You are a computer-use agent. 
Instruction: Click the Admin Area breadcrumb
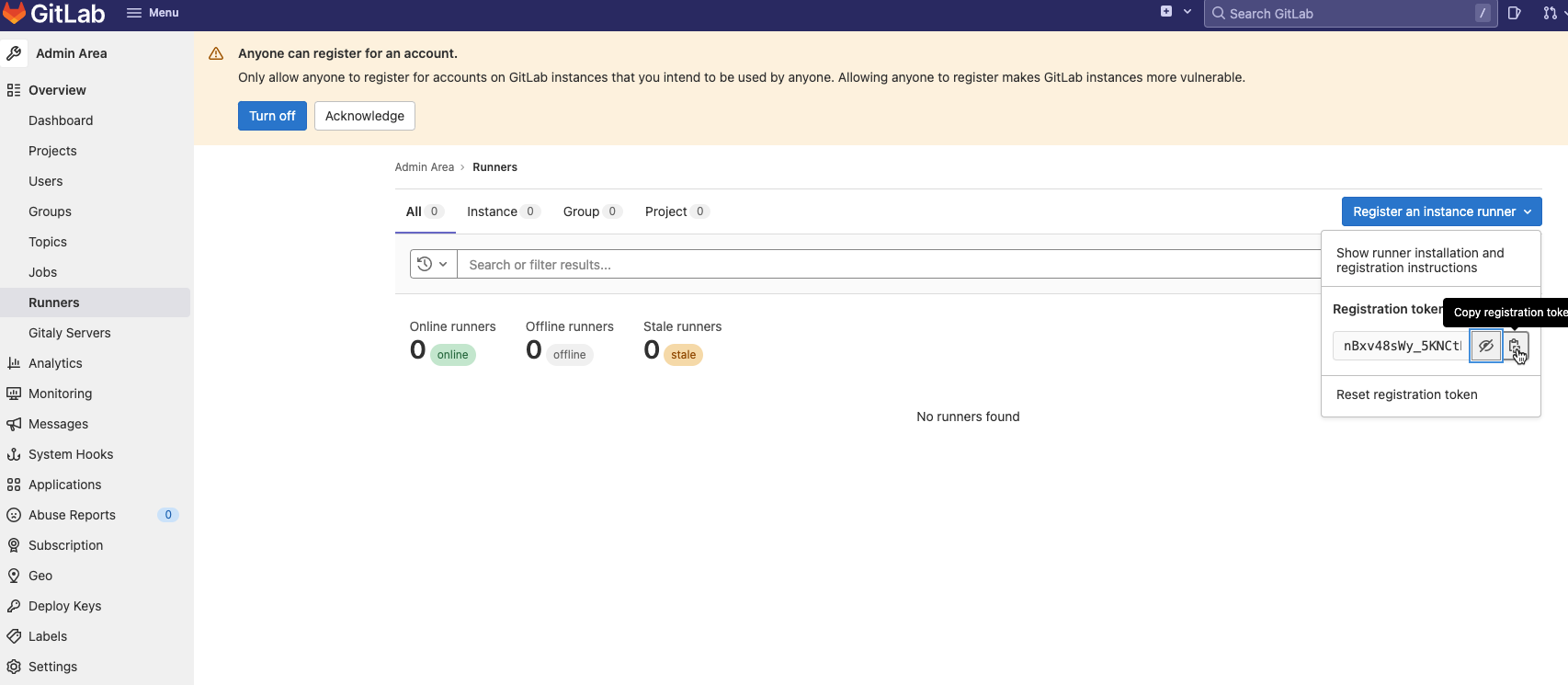pyautogui.click(x=425, y=167)
